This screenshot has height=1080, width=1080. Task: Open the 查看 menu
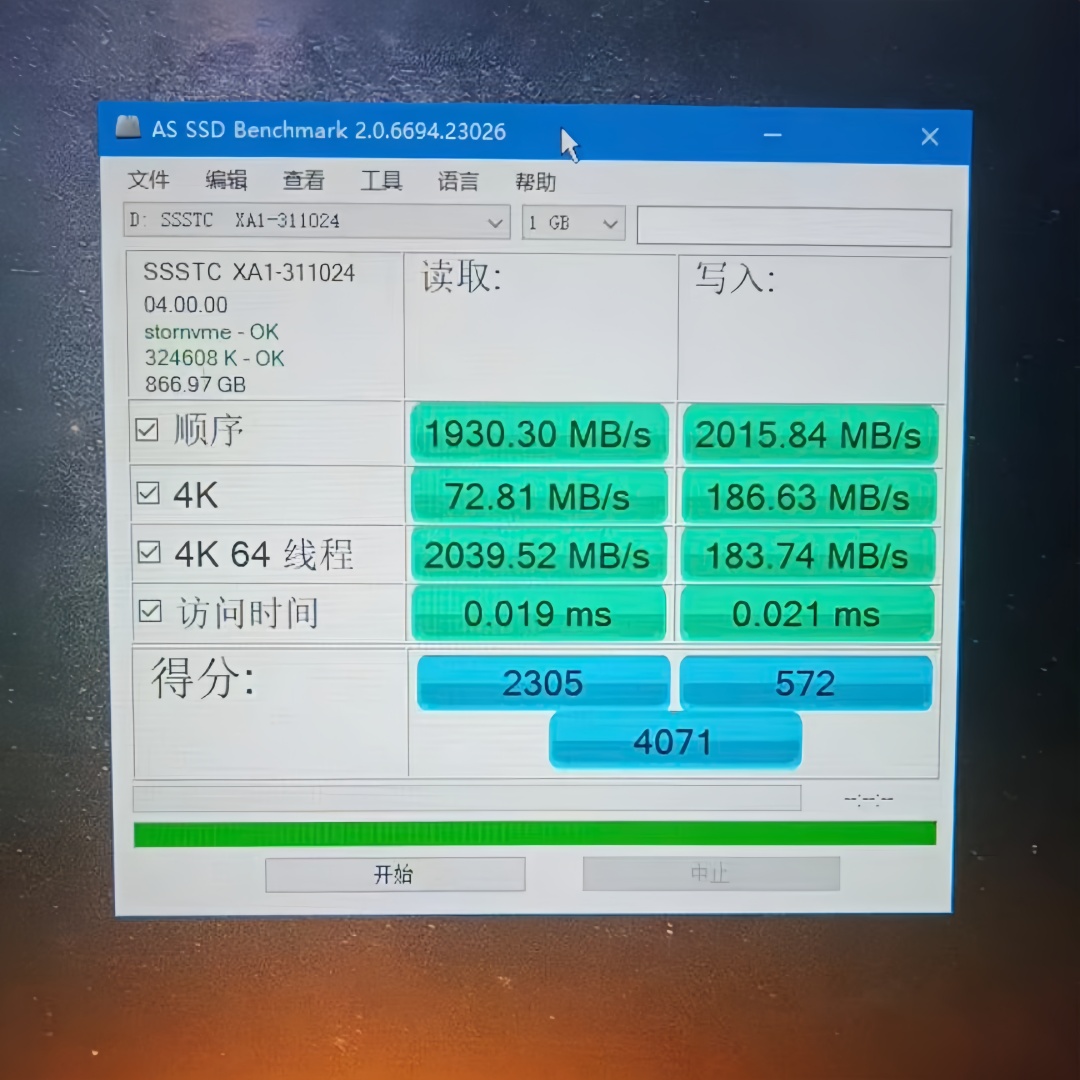pyautogui.click(x=303, y=180)
